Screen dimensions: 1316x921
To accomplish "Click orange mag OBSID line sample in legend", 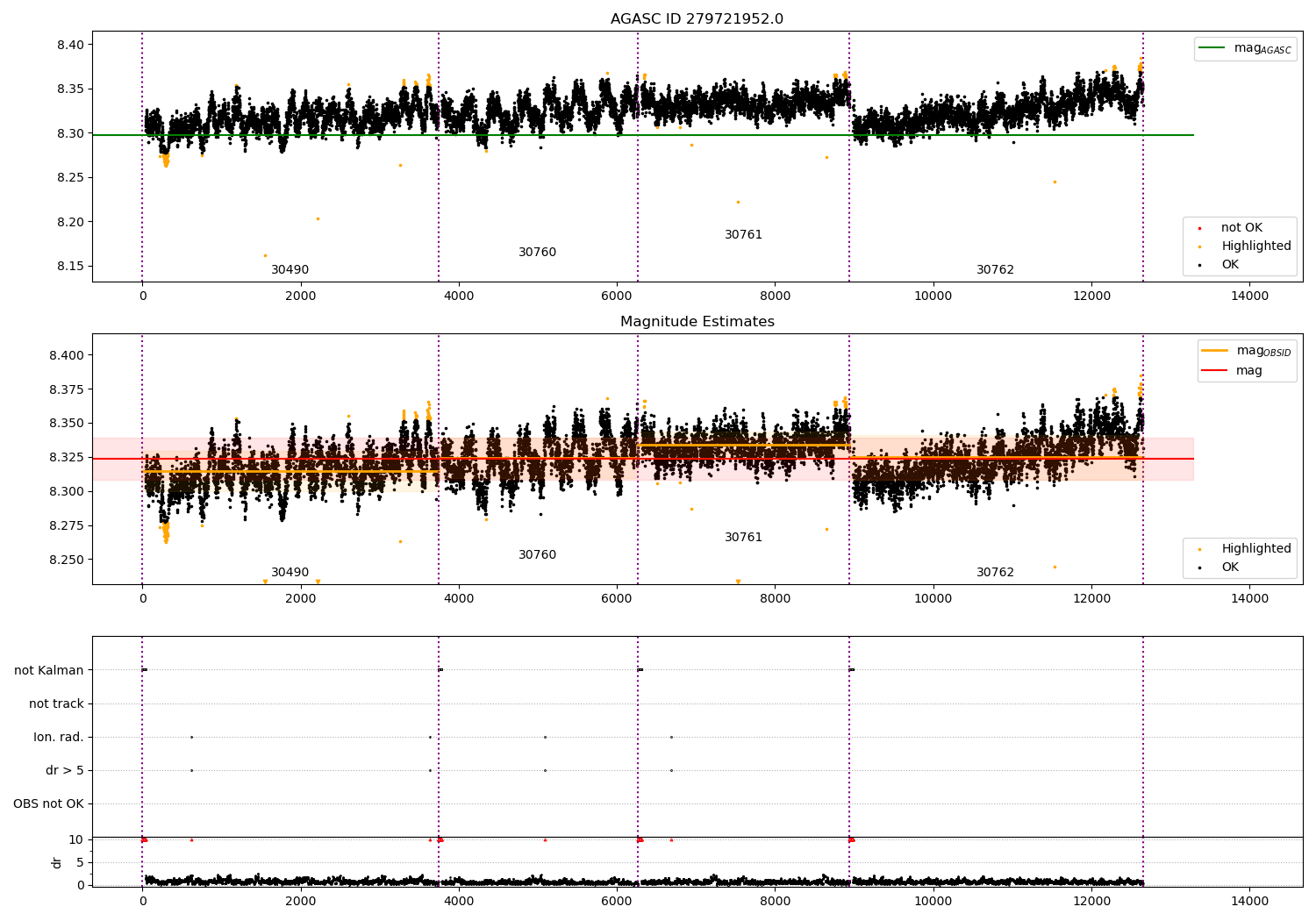I will click(x=1215, y=351).
